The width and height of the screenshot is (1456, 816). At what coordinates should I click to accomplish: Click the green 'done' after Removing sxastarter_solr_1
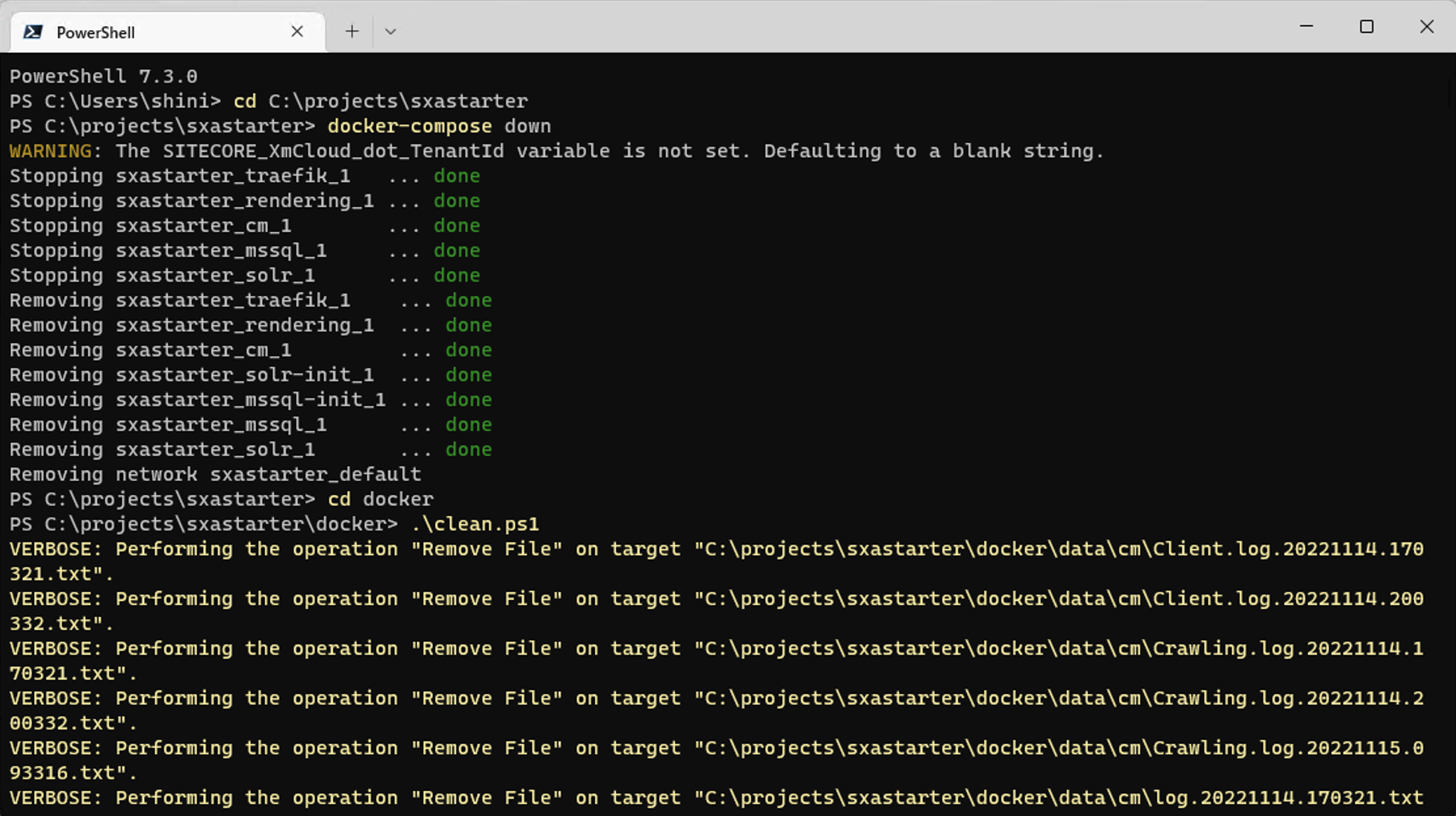[x=469, y=450]
